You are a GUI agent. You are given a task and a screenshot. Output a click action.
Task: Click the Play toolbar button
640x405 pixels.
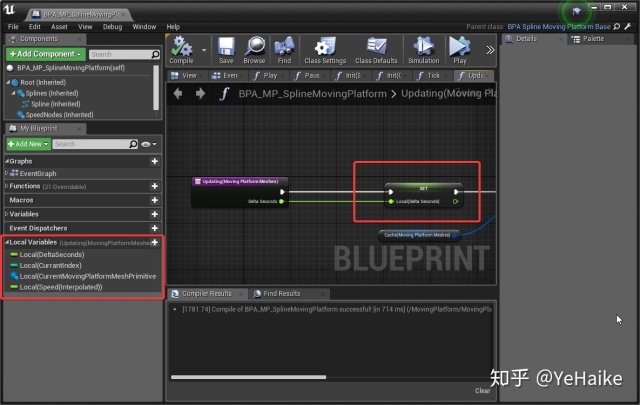coord(460,50)
